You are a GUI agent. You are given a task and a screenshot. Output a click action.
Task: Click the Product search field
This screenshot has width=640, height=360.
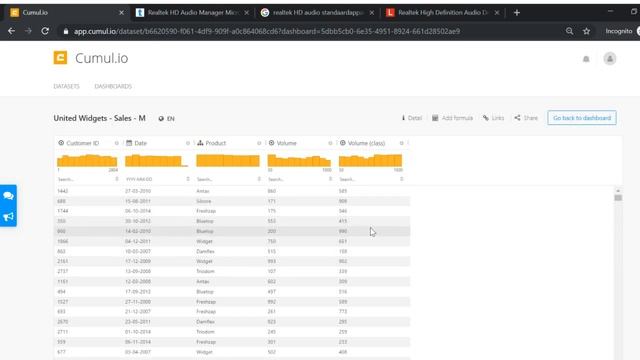pos(226,179)
